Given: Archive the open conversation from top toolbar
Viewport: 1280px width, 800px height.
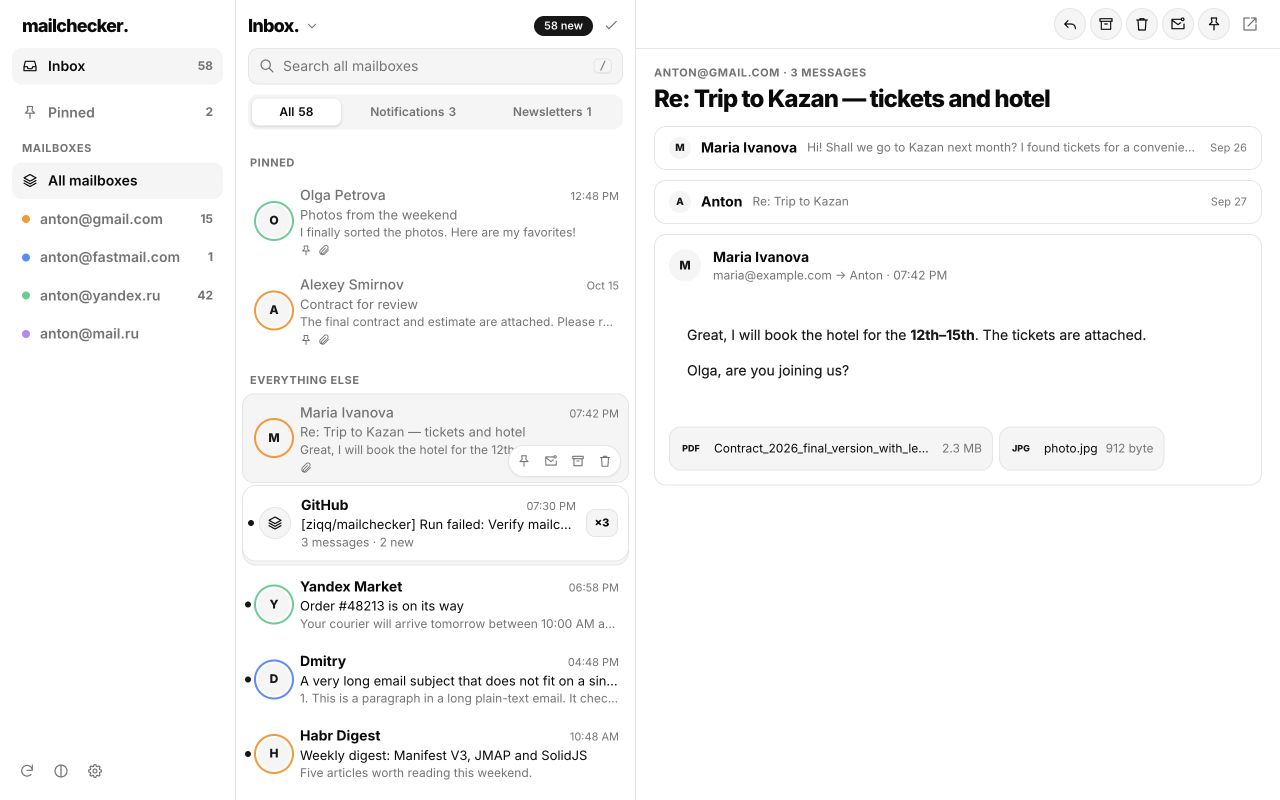Looking at the screenshot, I should [x=1106, y=25].
